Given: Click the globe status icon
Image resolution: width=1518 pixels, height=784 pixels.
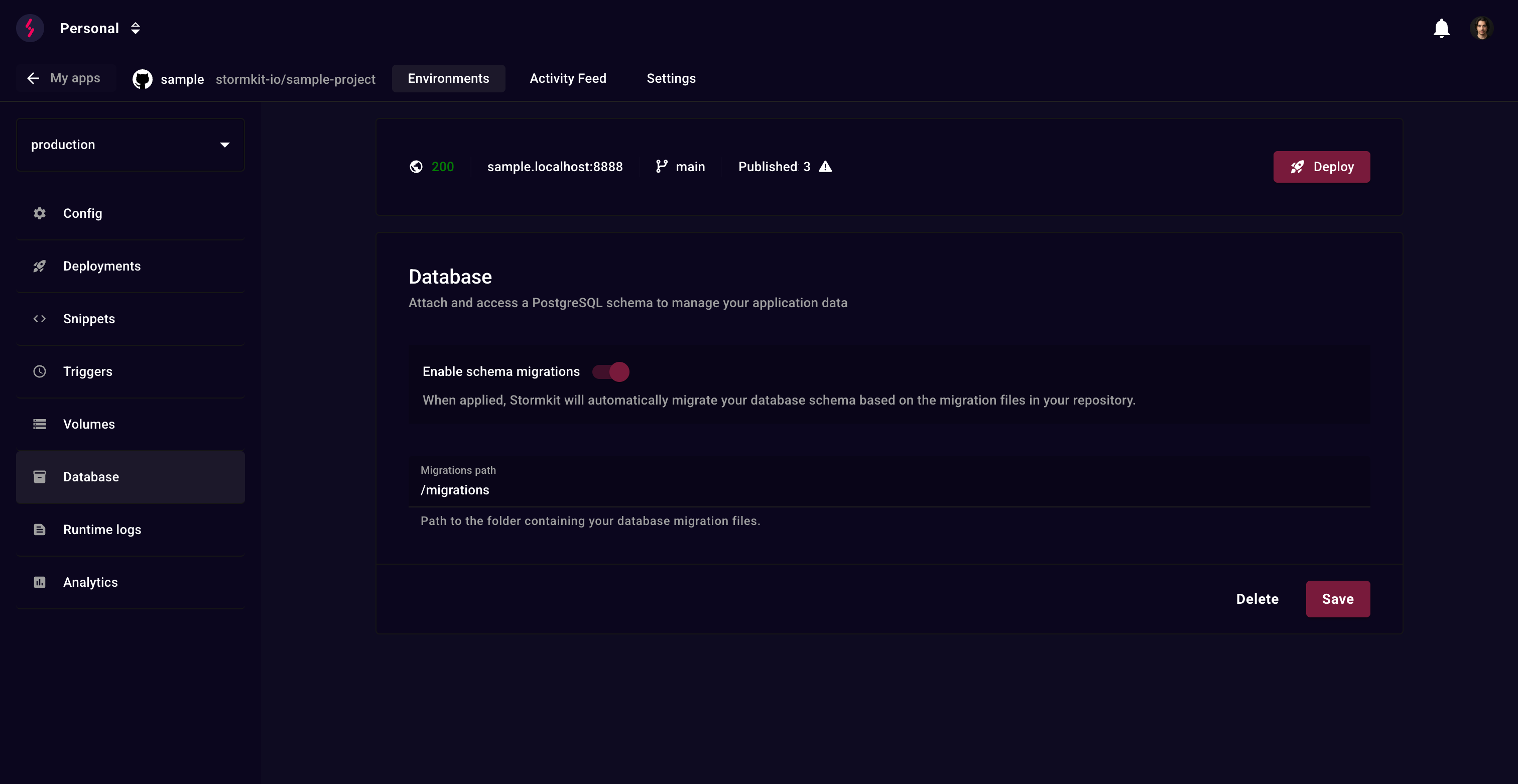Looking at the screenshot, I should point(416,167).
